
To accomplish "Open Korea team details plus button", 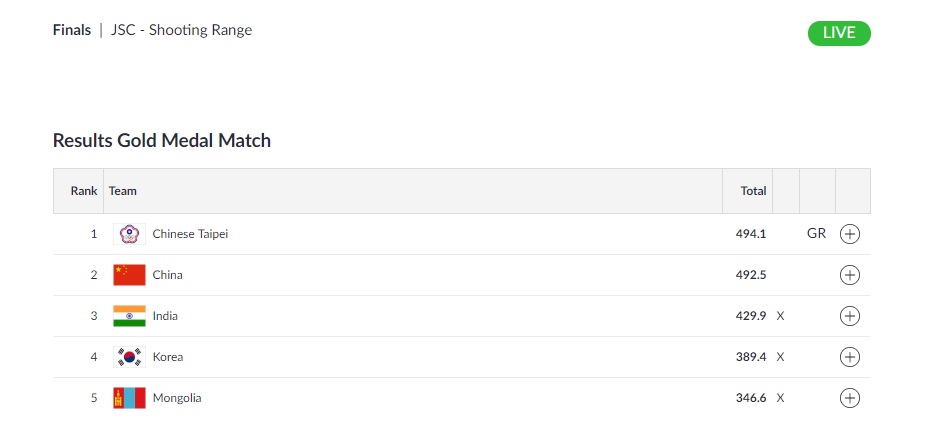I will pyautogui.click(x=849, y=357).
